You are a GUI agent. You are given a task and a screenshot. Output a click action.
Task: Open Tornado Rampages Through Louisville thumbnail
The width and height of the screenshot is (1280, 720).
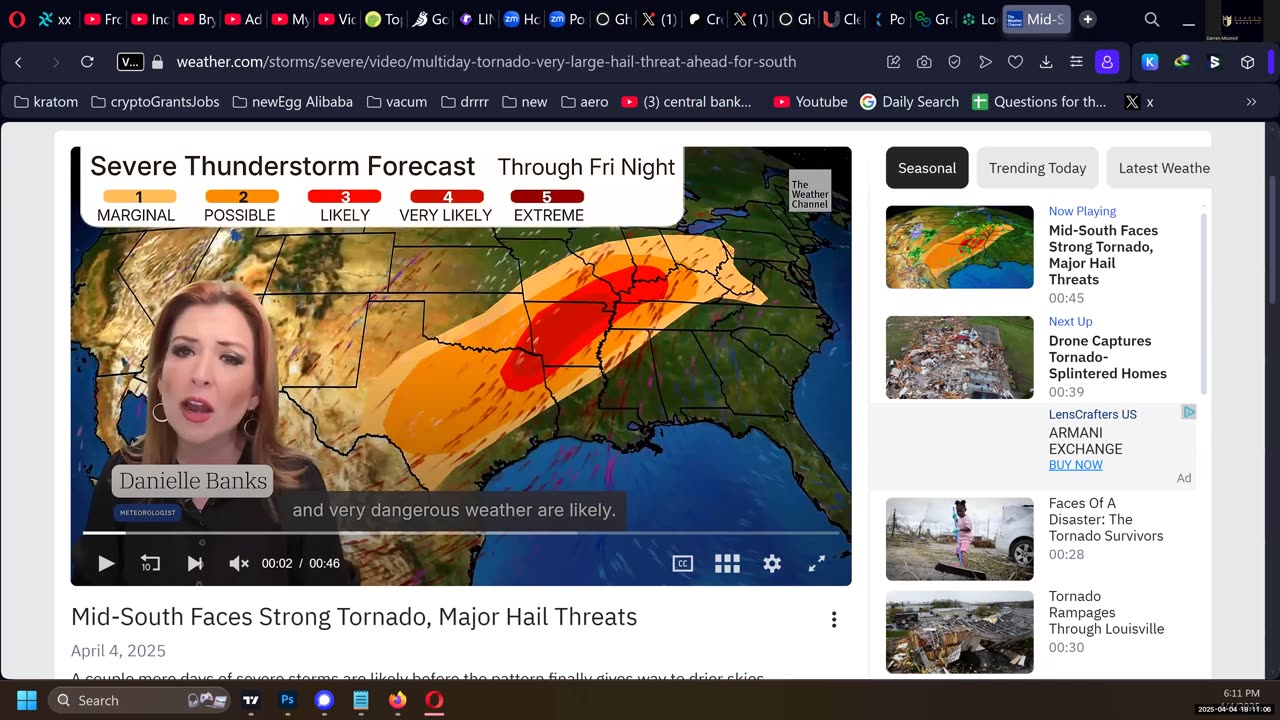[x=960, y=632]
